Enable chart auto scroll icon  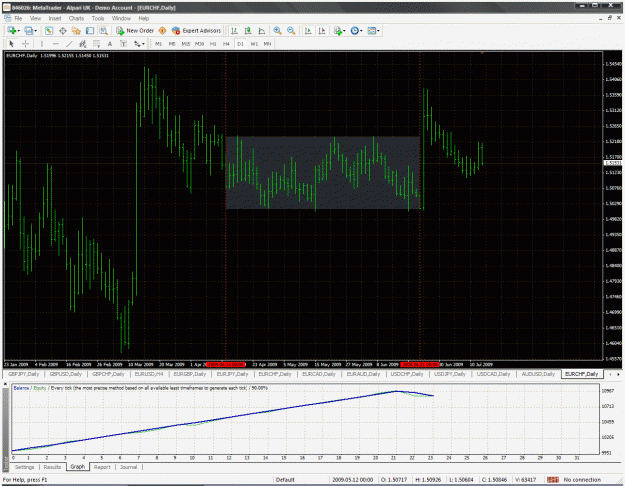(x=308, y=31)
